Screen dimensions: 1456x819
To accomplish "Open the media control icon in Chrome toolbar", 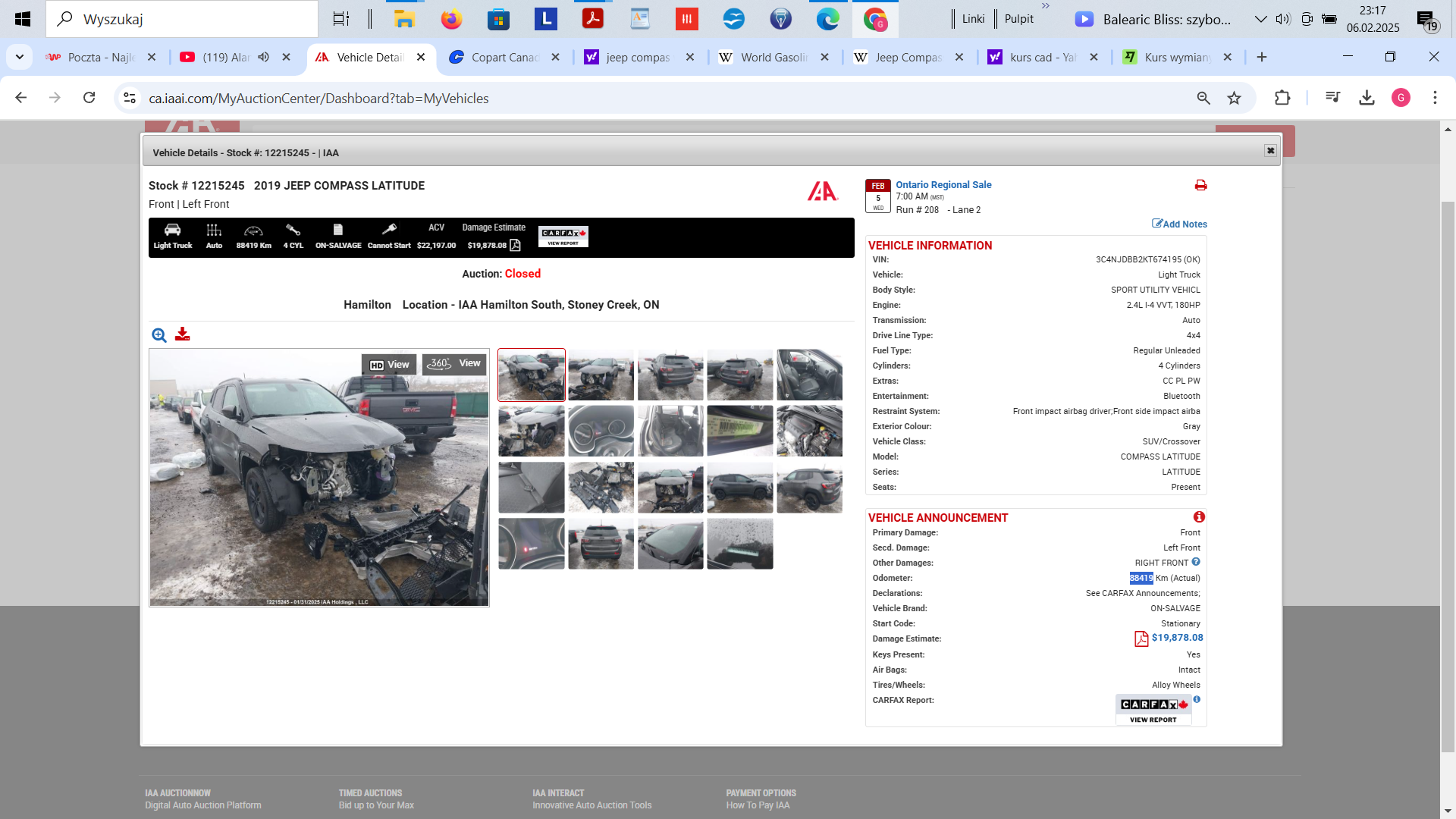I will click(1332, 98).
